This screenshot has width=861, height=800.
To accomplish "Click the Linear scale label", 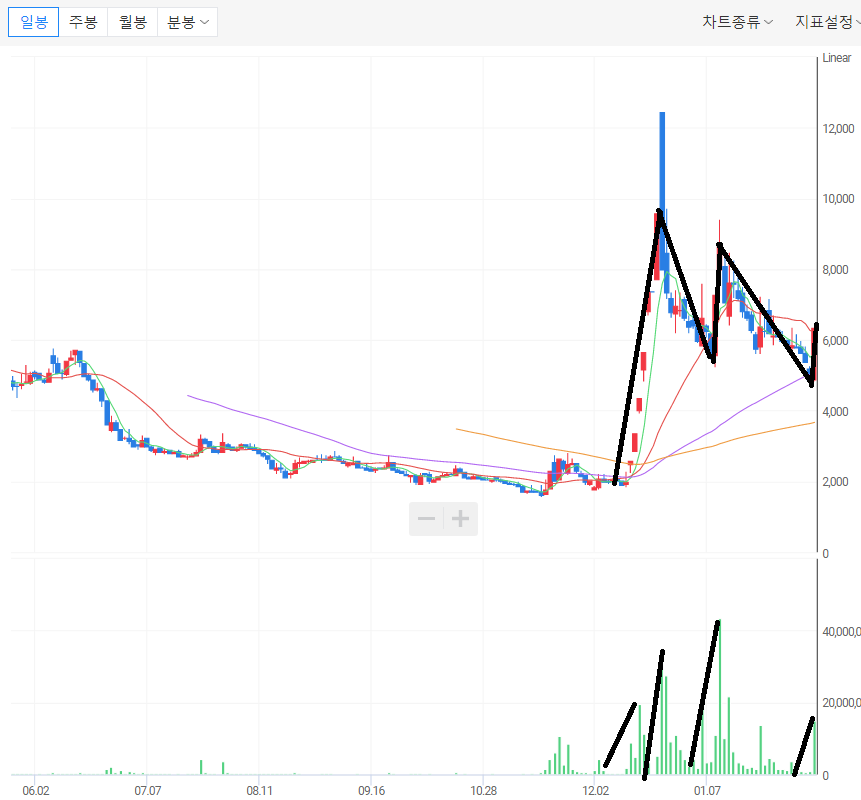I will pyautogui.click(x=836, y=58).
